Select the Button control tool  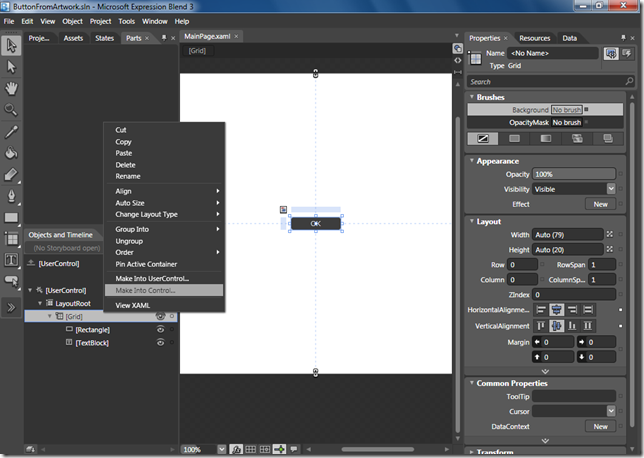(x=11, y=281)
